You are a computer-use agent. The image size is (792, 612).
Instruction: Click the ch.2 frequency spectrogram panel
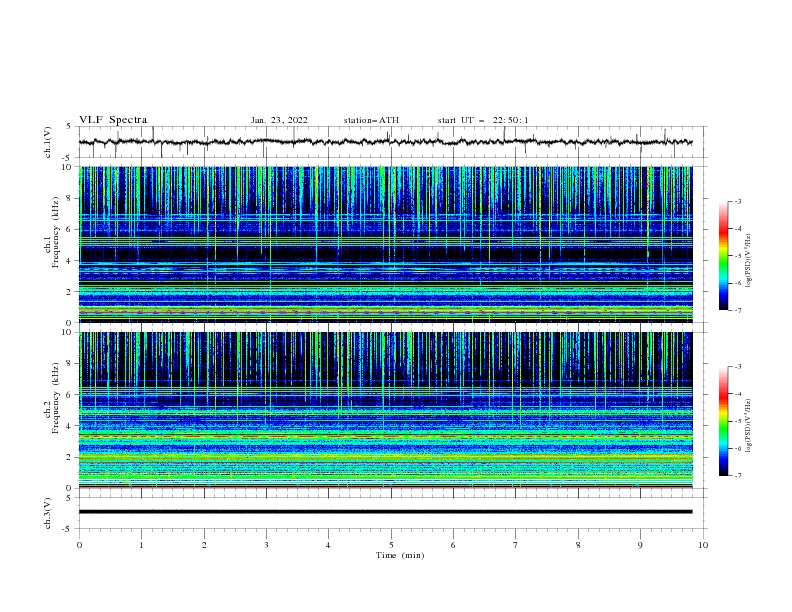click(385, 410)
